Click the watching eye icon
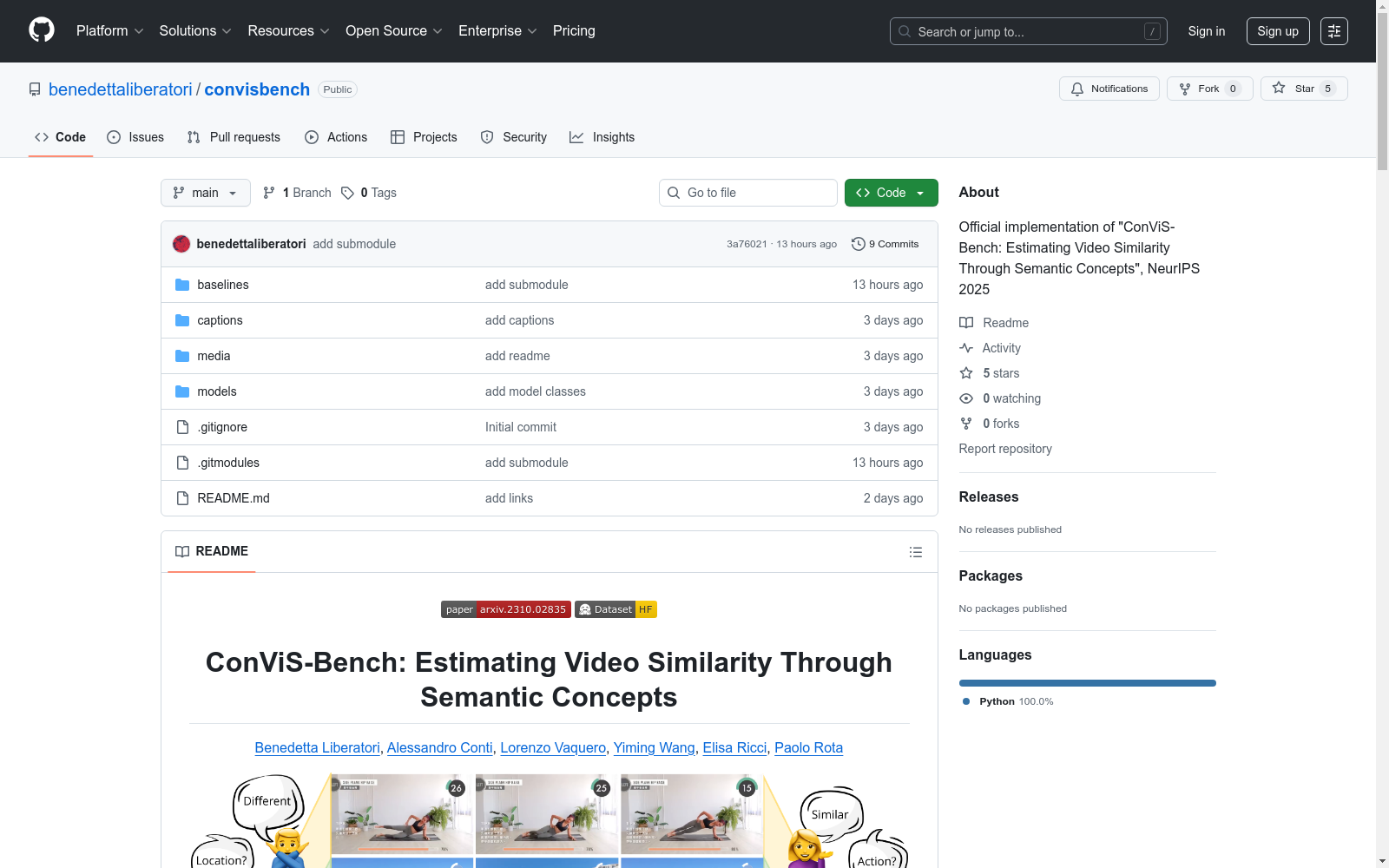This screenshot has width=1389, height=868. pos(966,398)
